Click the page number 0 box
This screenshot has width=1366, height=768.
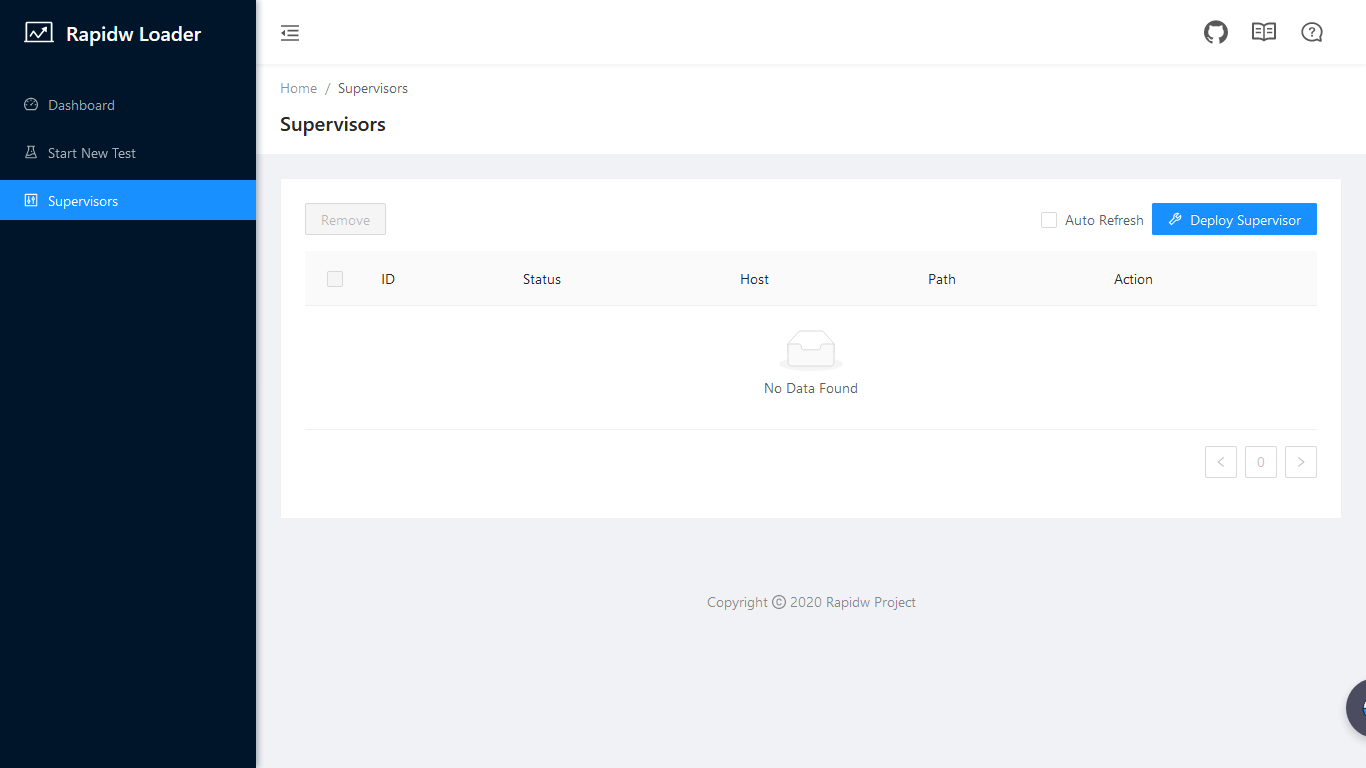coord(1261,462)
